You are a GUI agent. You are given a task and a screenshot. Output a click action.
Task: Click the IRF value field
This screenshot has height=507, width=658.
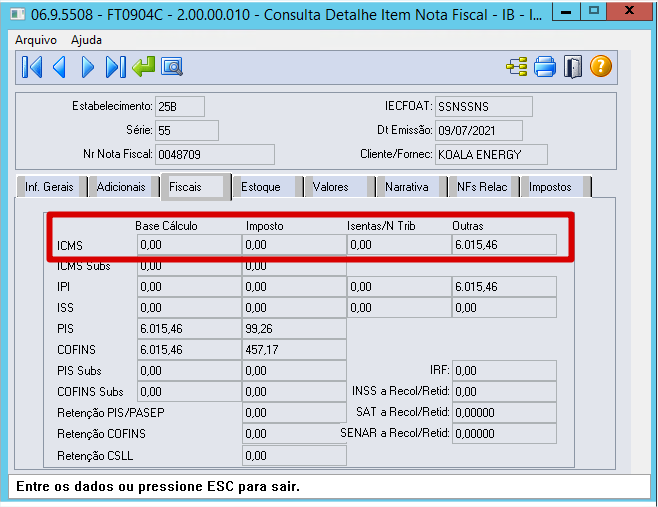tap(504, 371)
